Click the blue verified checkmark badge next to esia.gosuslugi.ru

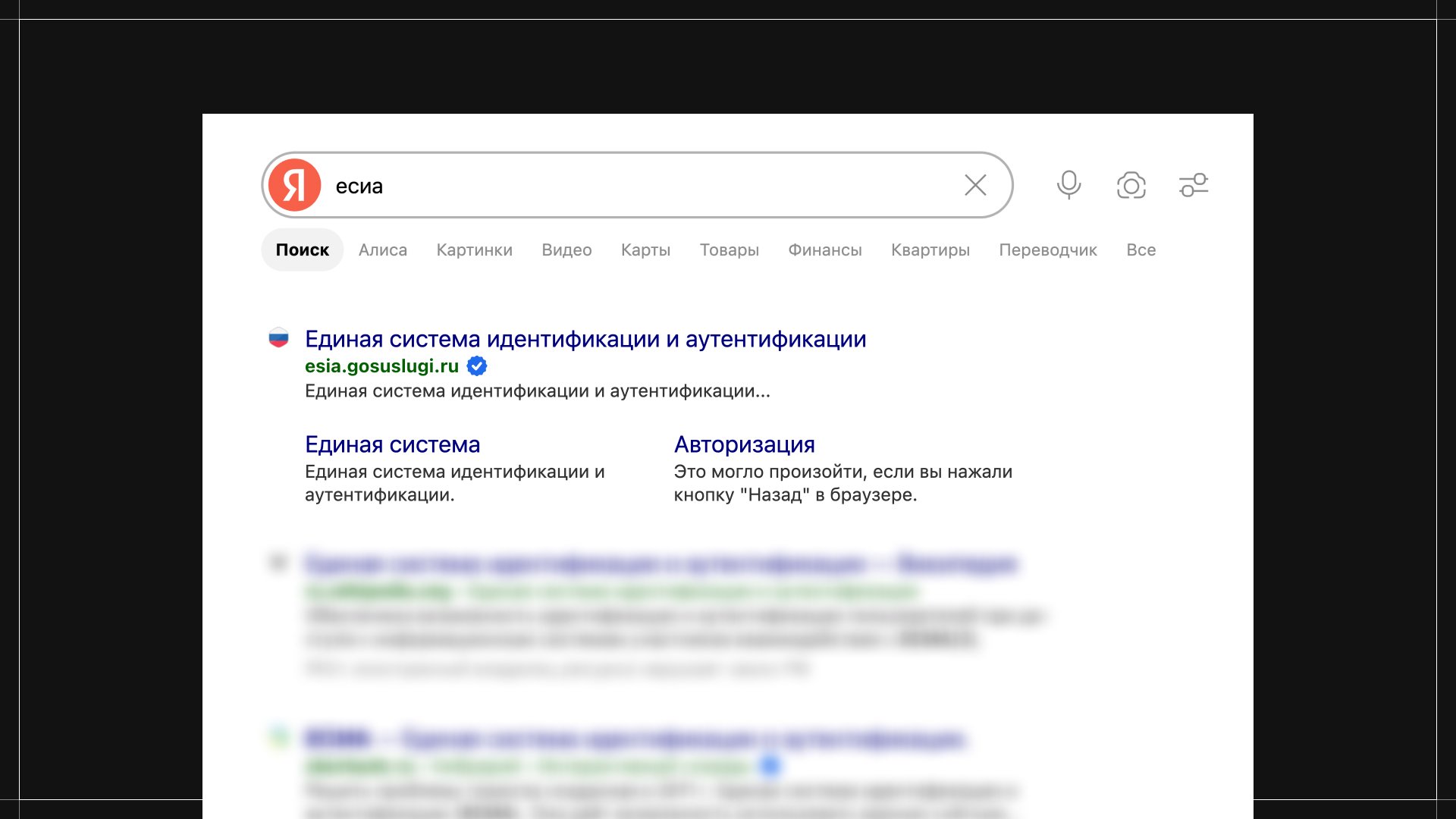coord(477,366)
